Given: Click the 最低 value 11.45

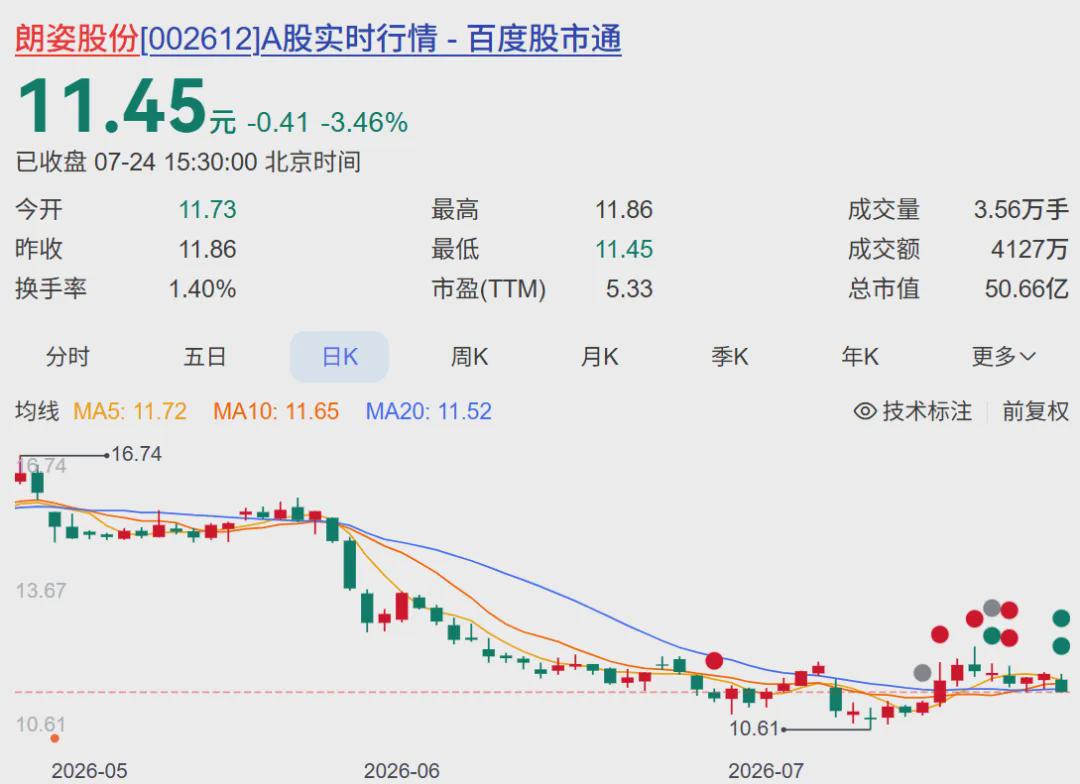Looking at the screenshot, I should pos(624,249).
